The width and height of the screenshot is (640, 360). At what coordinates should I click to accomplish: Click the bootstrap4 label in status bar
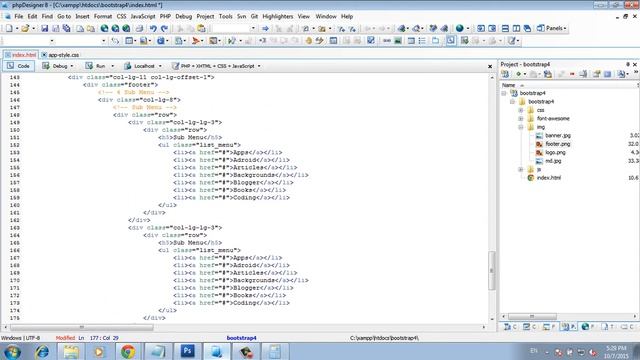tap(241, 338)
